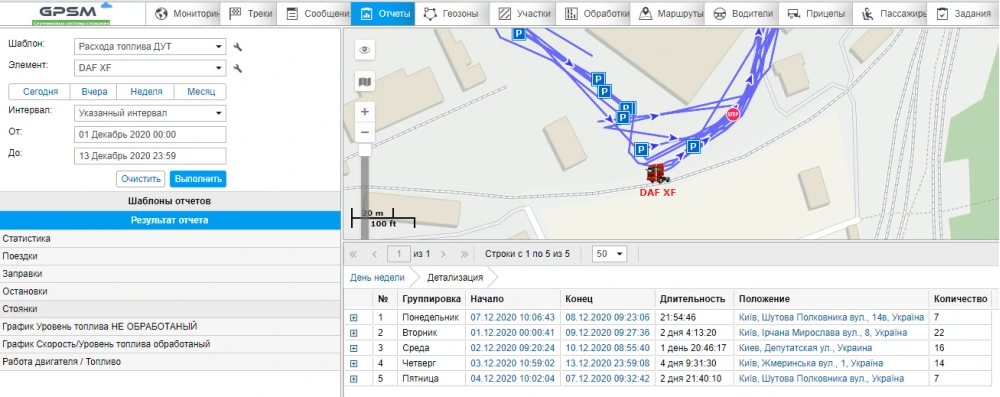The height and width of the screenshot is (397, 1000).
Task: Go to previous results page
Action: click(x=374, y=254)
